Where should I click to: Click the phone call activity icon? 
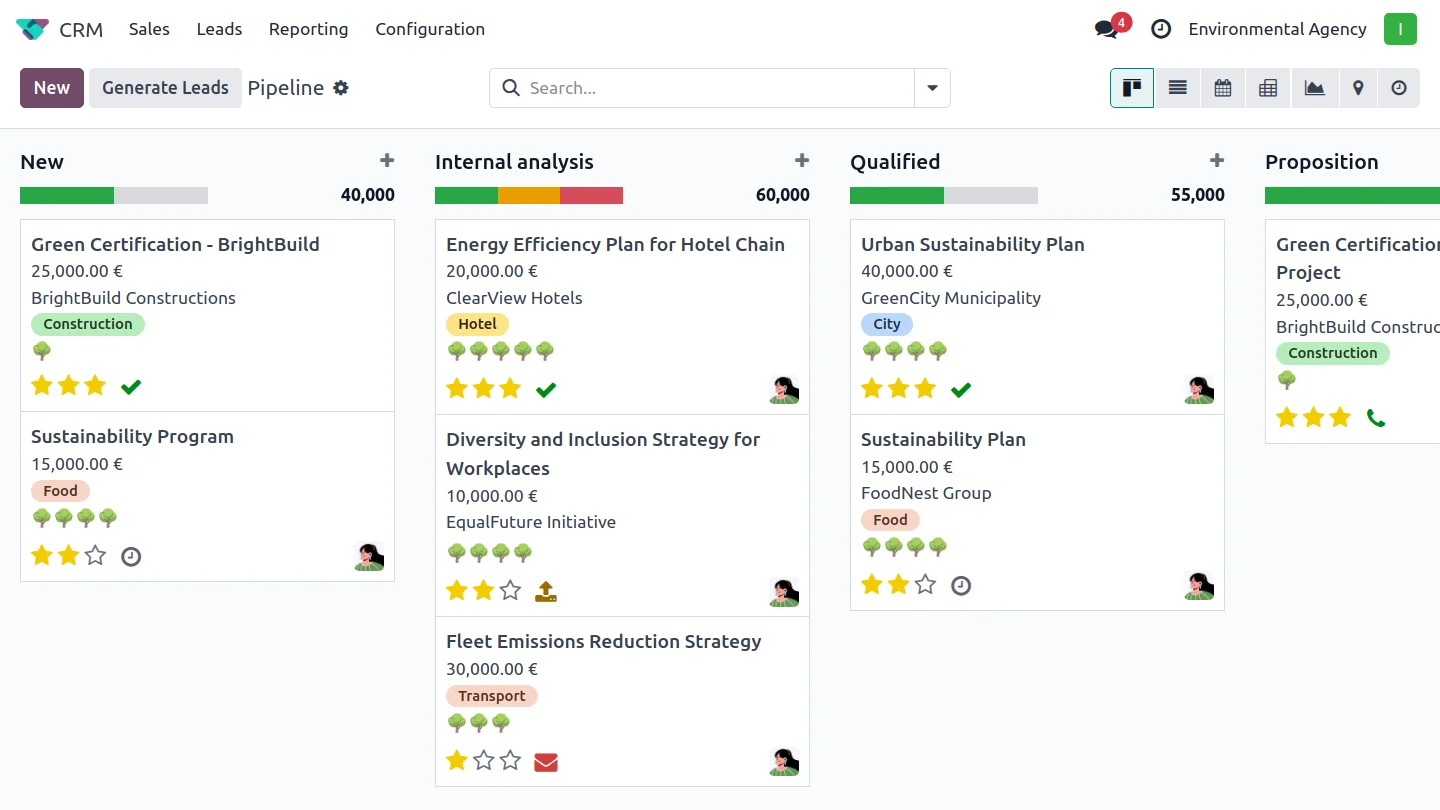point(1376,418)
